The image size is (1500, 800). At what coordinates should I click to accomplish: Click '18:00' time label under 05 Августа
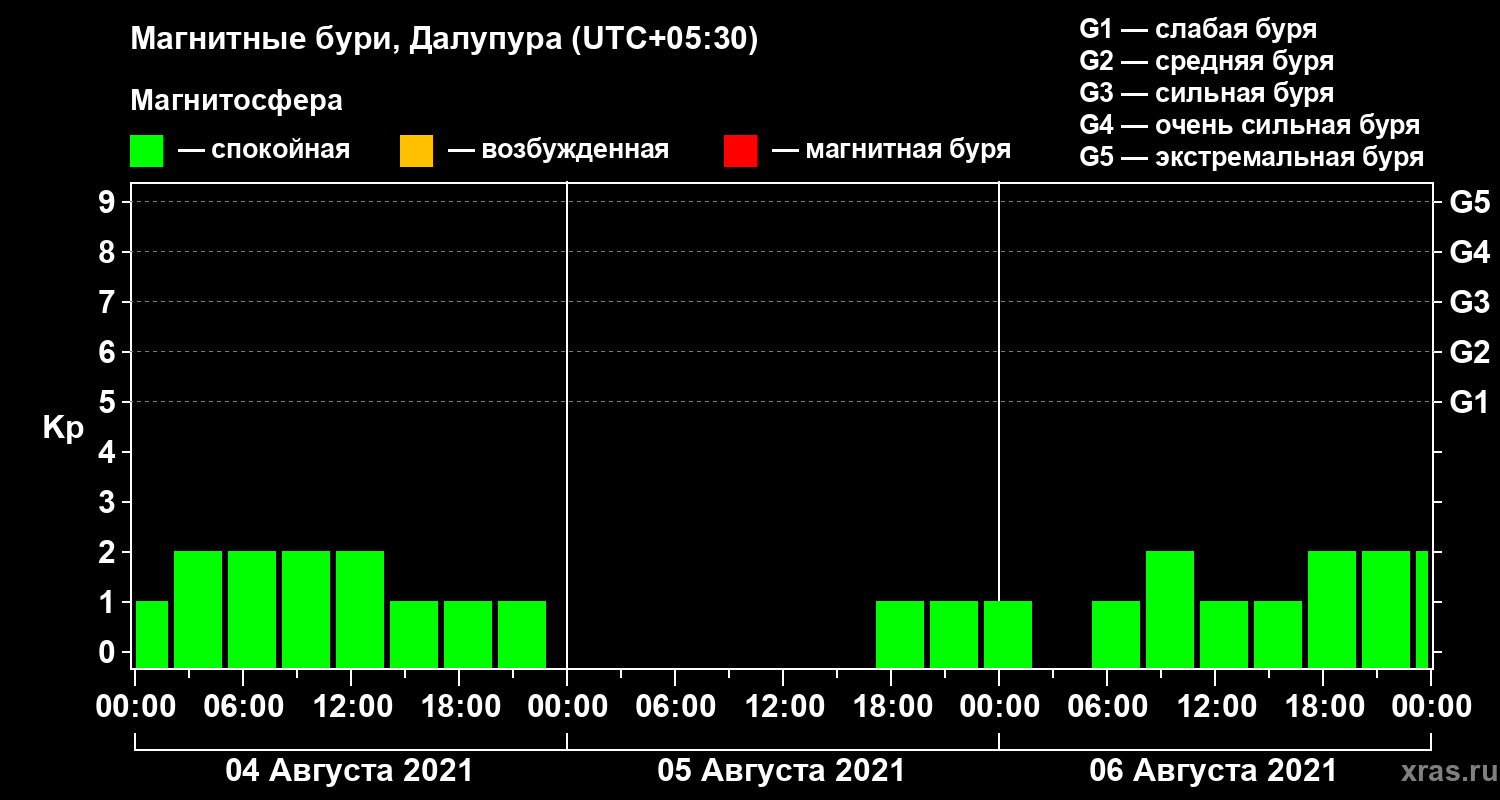point(891,707)
